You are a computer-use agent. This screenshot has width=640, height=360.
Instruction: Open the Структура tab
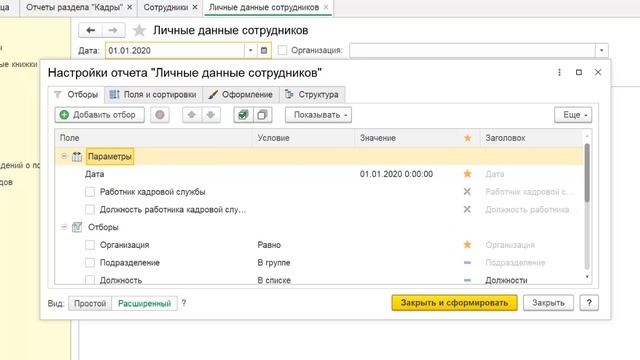(312, 95)
